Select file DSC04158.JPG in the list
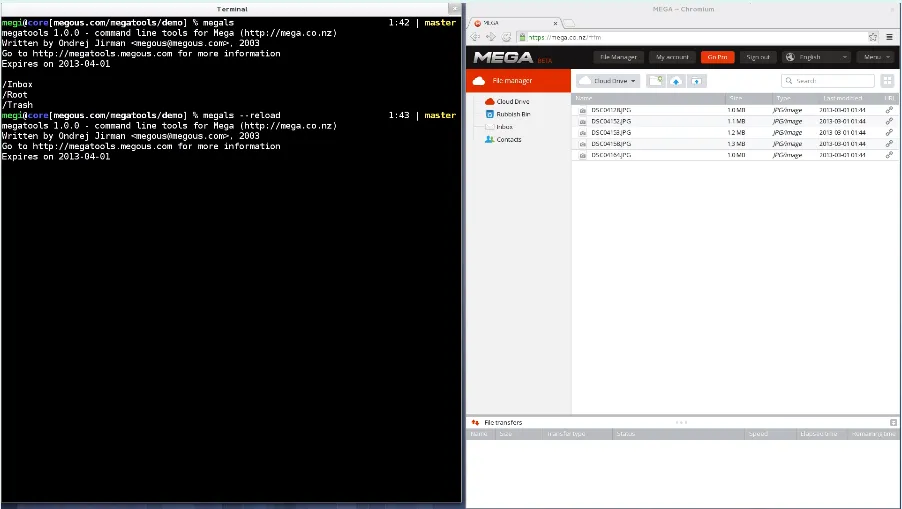Viewport: 902px width, 509px height. [611, 144]
